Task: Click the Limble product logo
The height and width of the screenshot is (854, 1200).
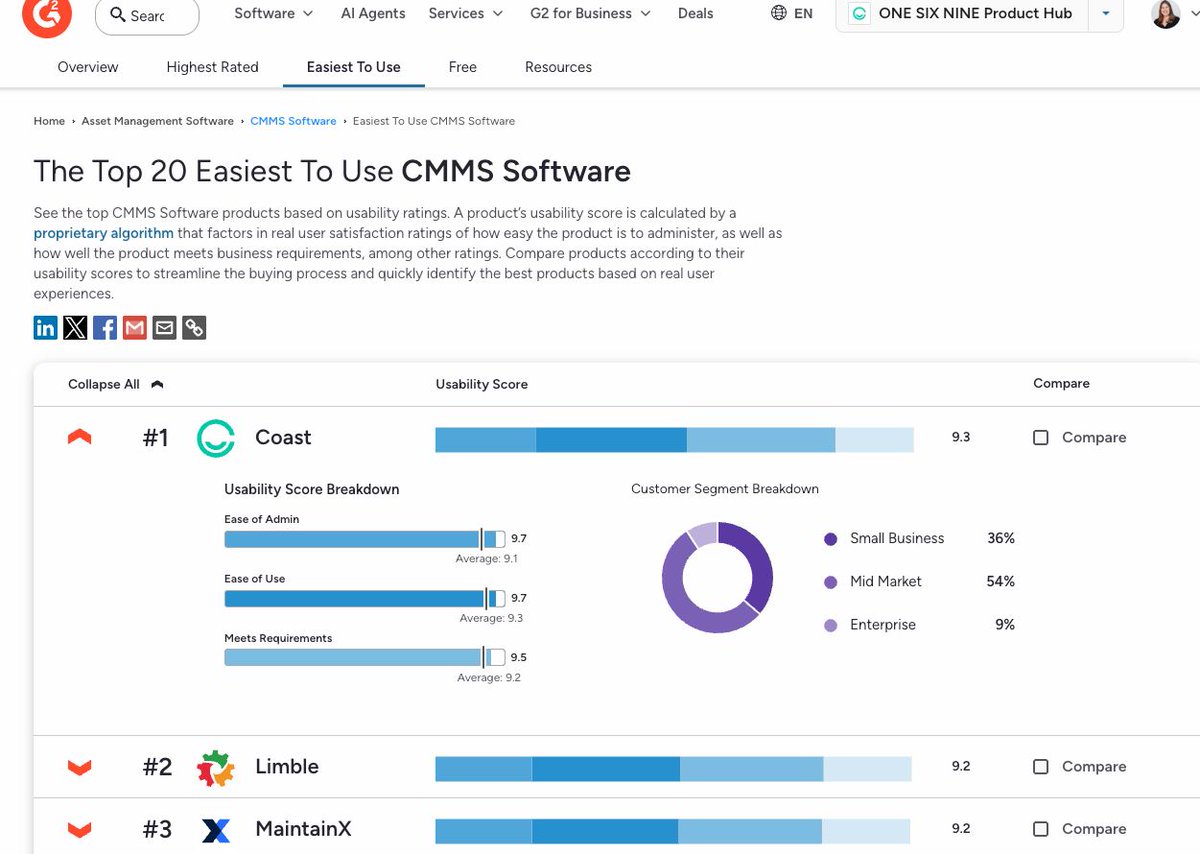Action: click(215, 767)
